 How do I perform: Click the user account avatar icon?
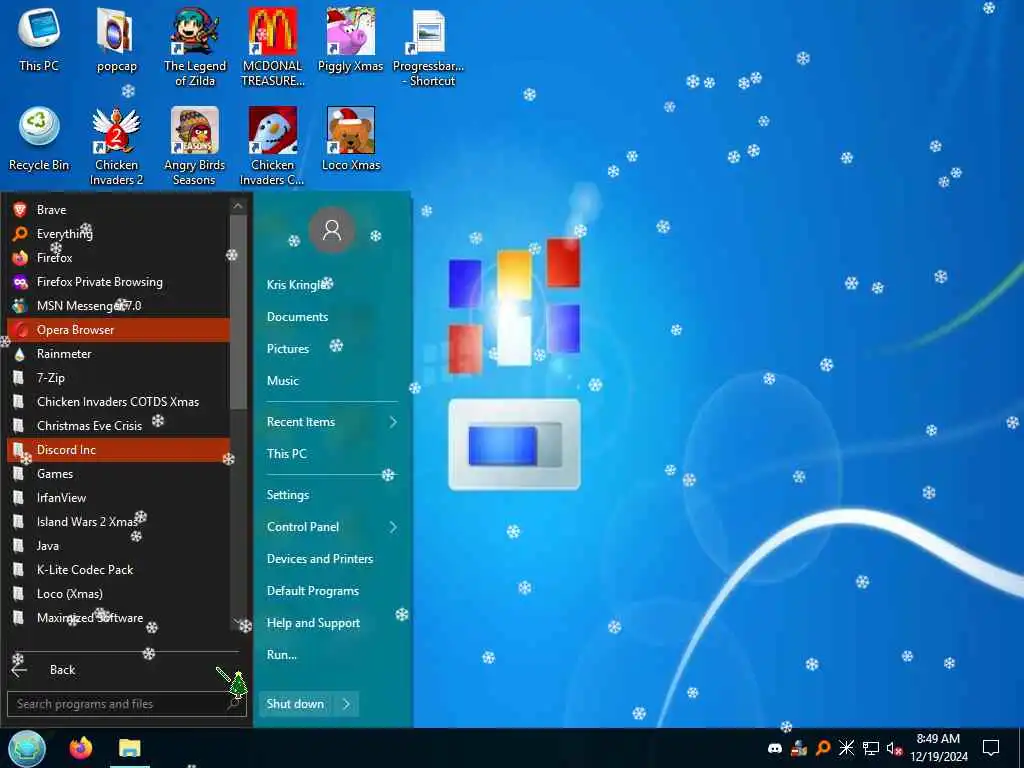pos(332,230)
